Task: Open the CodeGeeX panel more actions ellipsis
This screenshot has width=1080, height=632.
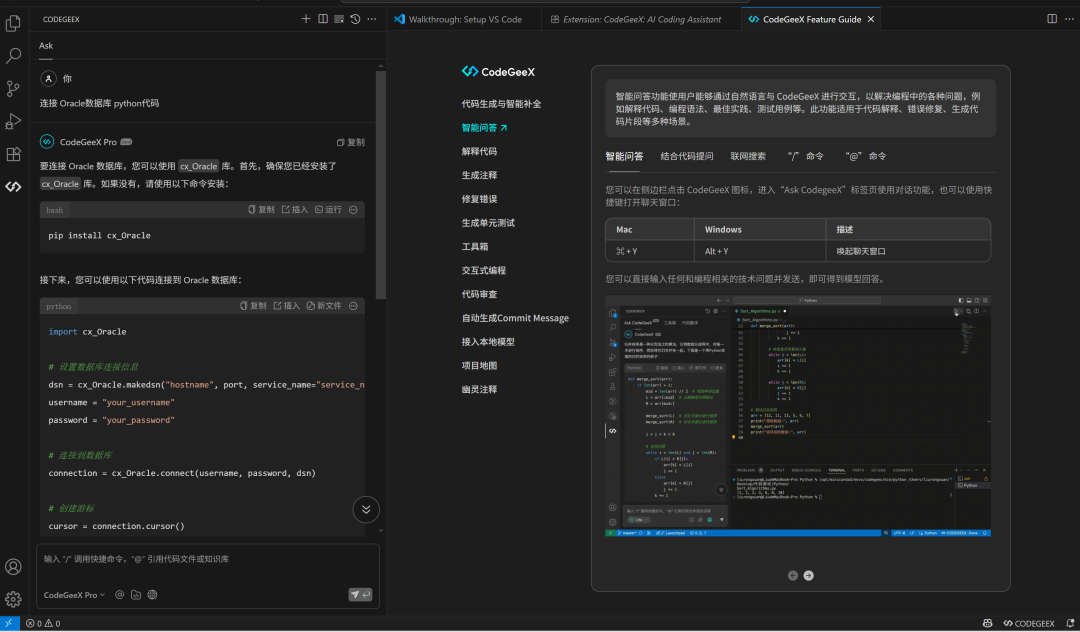Action: [372, 19]
